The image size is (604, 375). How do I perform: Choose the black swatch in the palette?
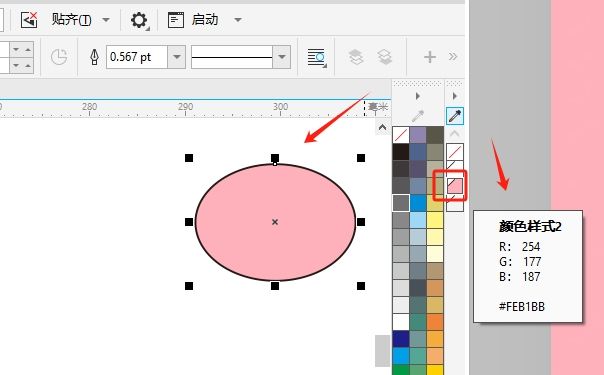pyautogui.click(x=401, y=152)
